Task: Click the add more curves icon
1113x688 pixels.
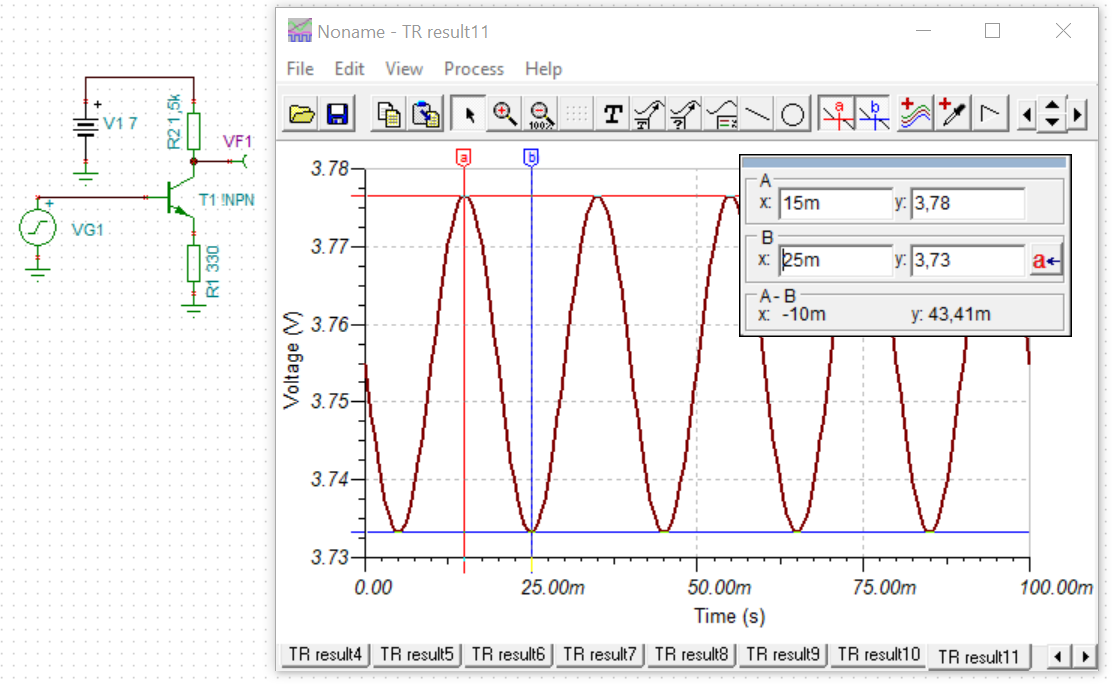Action: point(914,114)
